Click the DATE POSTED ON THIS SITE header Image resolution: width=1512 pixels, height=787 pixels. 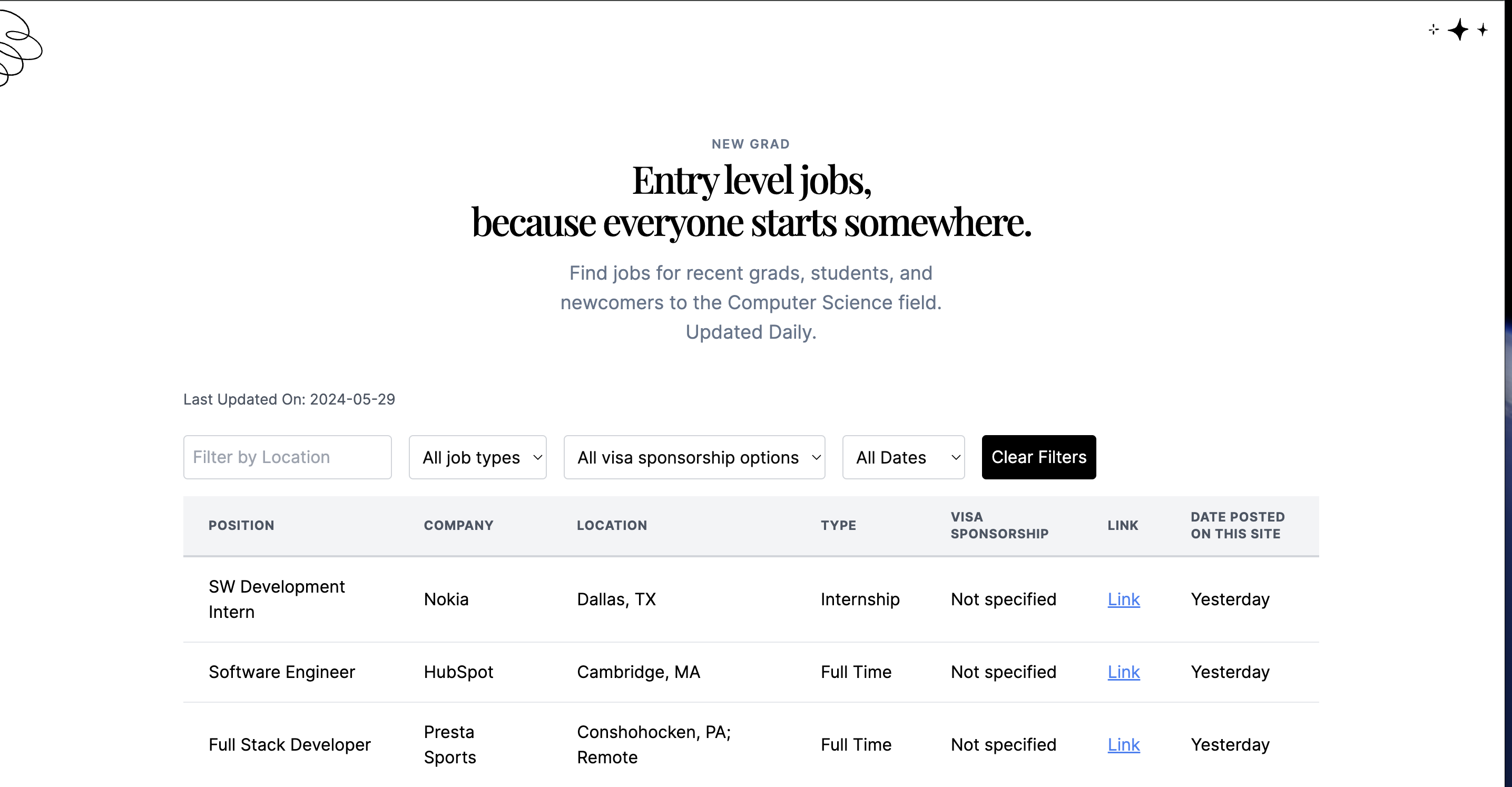point(1238,525)
